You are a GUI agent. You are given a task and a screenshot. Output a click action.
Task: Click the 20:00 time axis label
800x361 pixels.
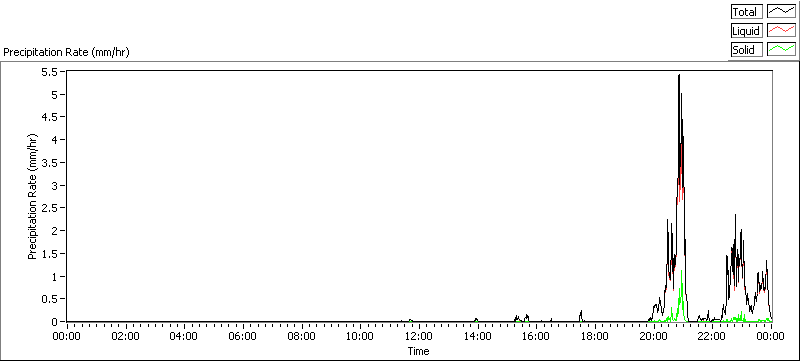click(x=654, y=336)
